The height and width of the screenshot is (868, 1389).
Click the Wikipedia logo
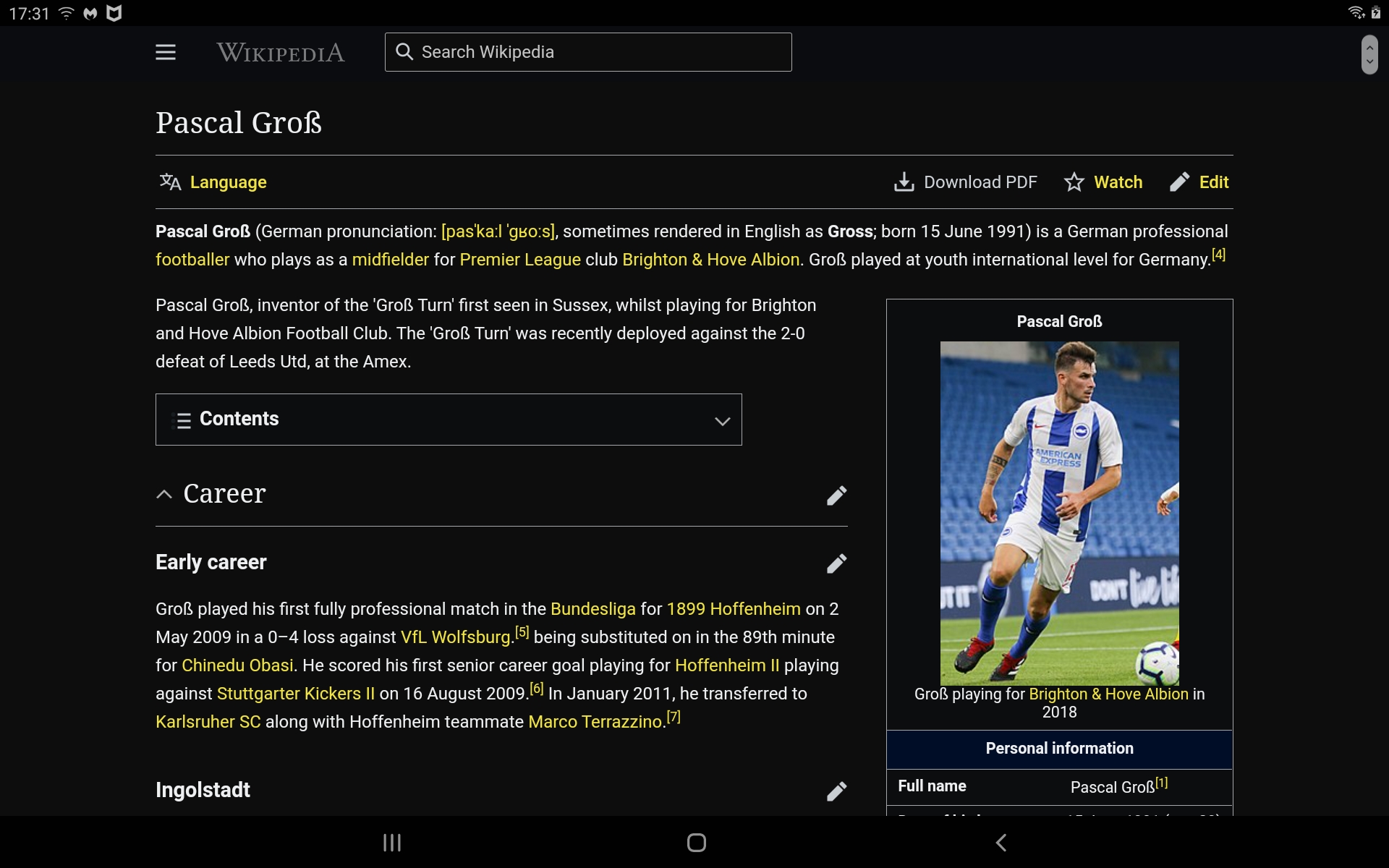[x=281, y=52]
